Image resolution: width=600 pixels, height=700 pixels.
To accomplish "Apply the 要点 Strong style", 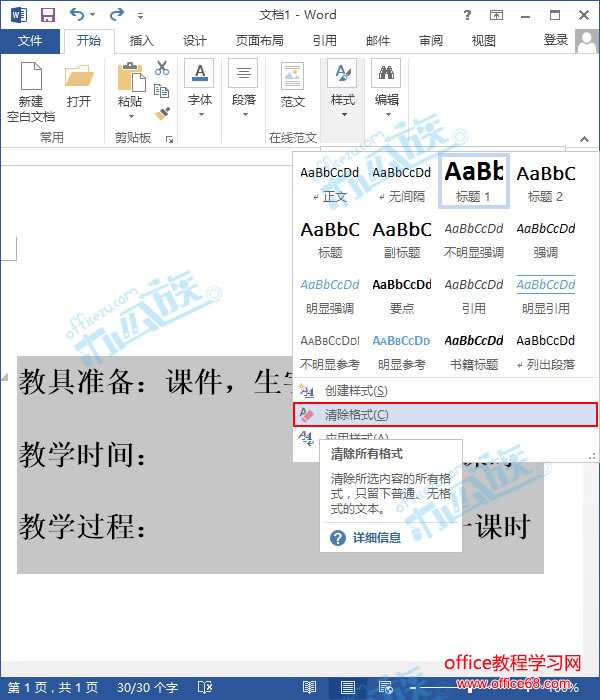I will pos(401,296).
